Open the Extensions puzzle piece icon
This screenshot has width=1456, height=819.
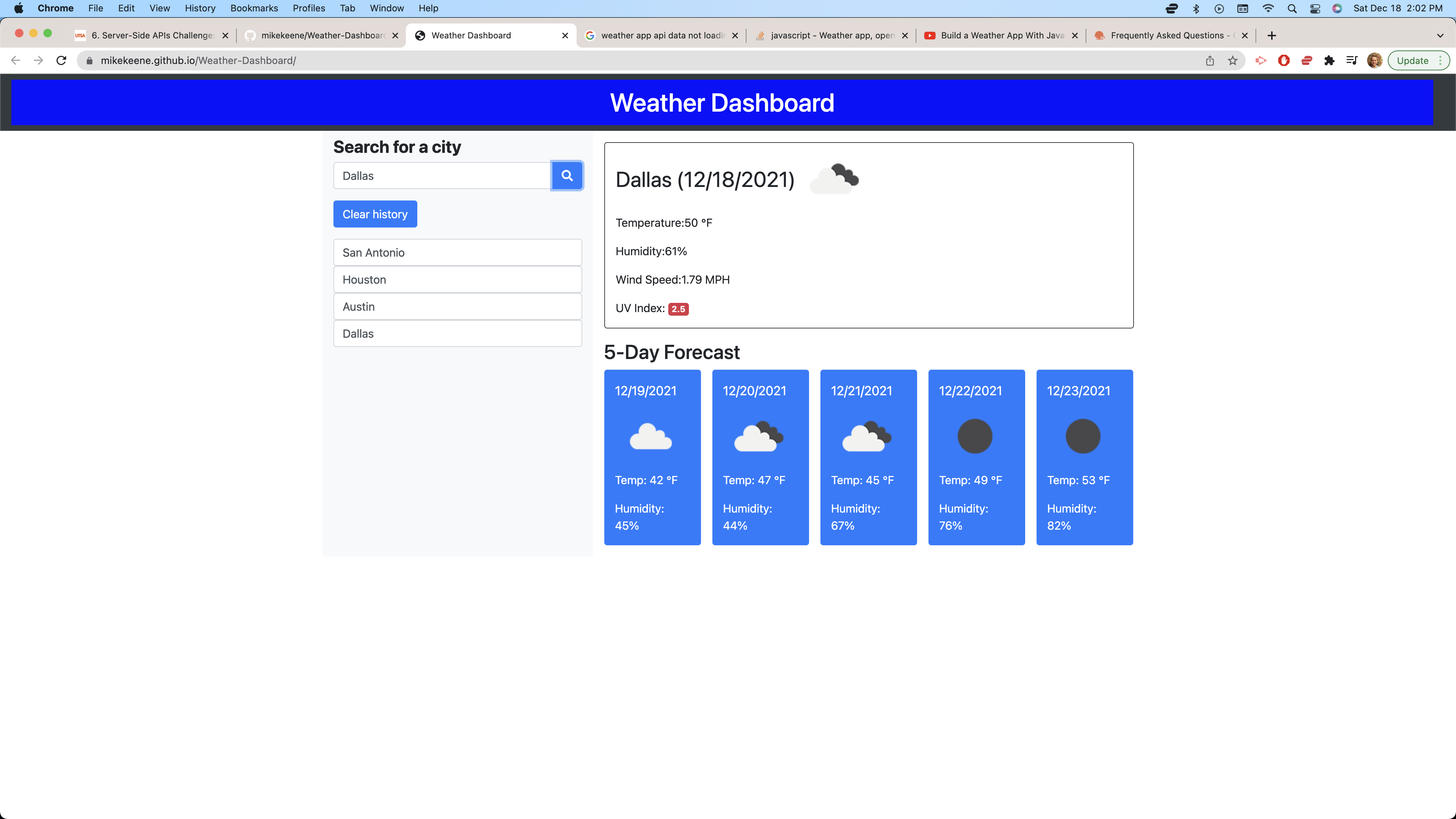coord(1329,60)
